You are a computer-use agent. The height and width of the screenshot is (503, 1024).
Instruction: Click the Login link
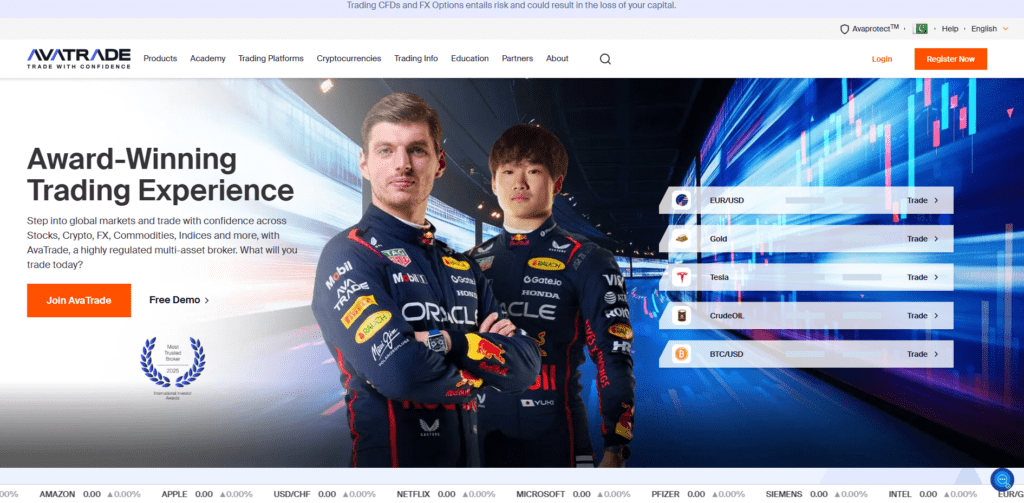point(881,59)
